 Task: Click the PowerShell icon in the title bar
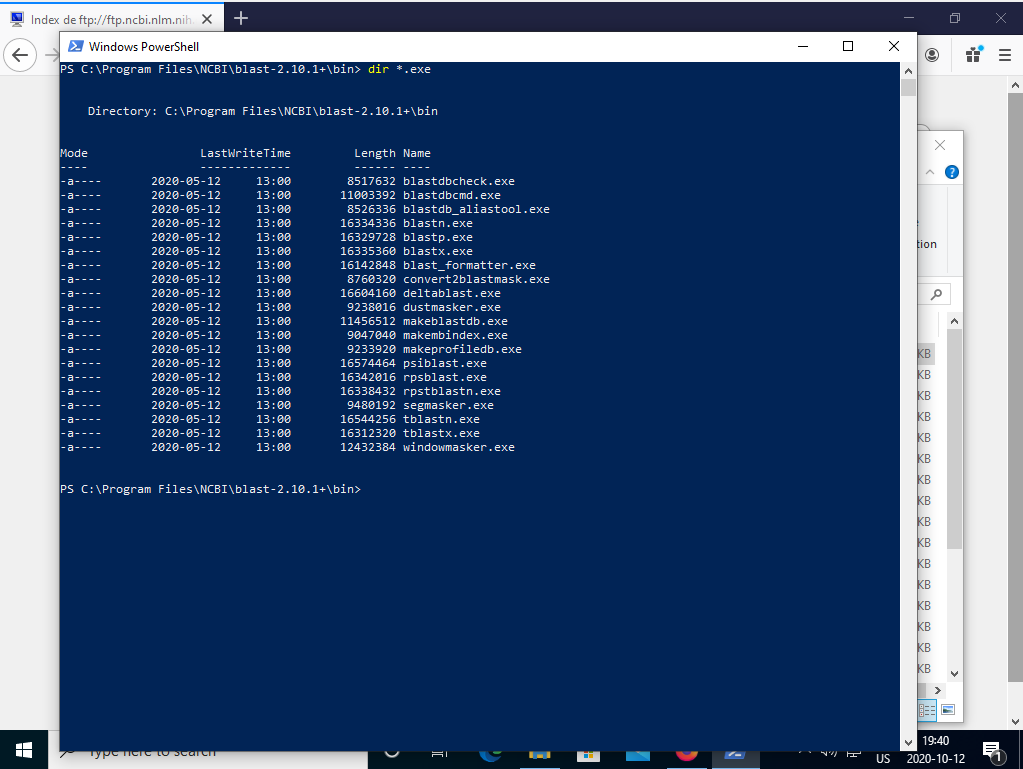point(76,46)
